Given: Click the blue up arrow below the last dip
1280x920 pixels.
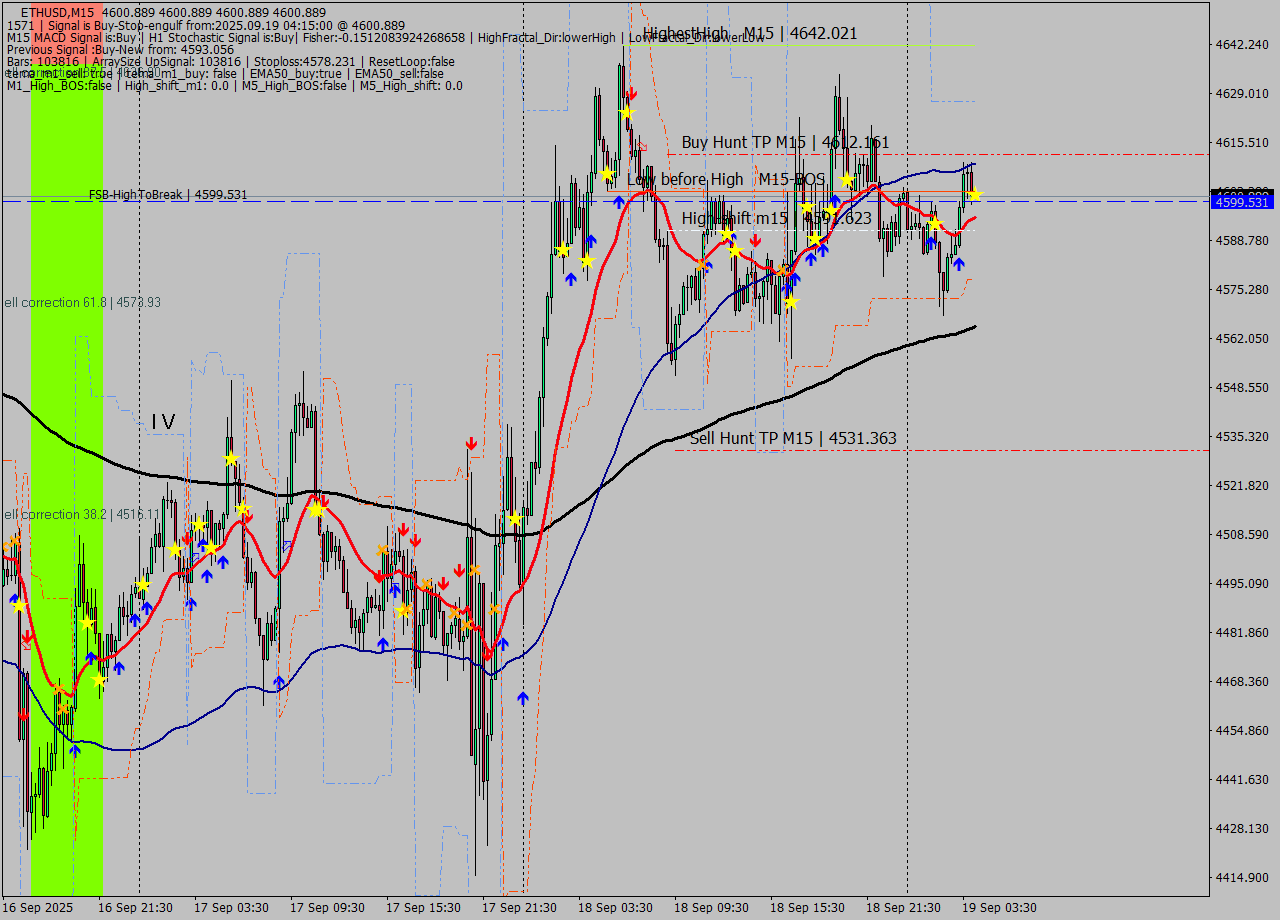Looking at the screenshot, I should click(x=958, y=264).
